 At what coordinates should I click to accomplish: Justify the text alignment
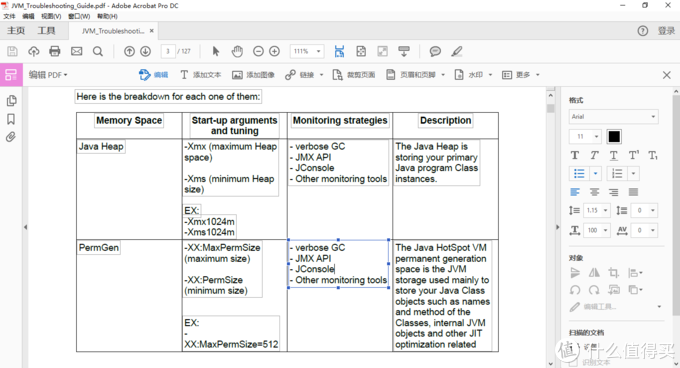point(634,192)
